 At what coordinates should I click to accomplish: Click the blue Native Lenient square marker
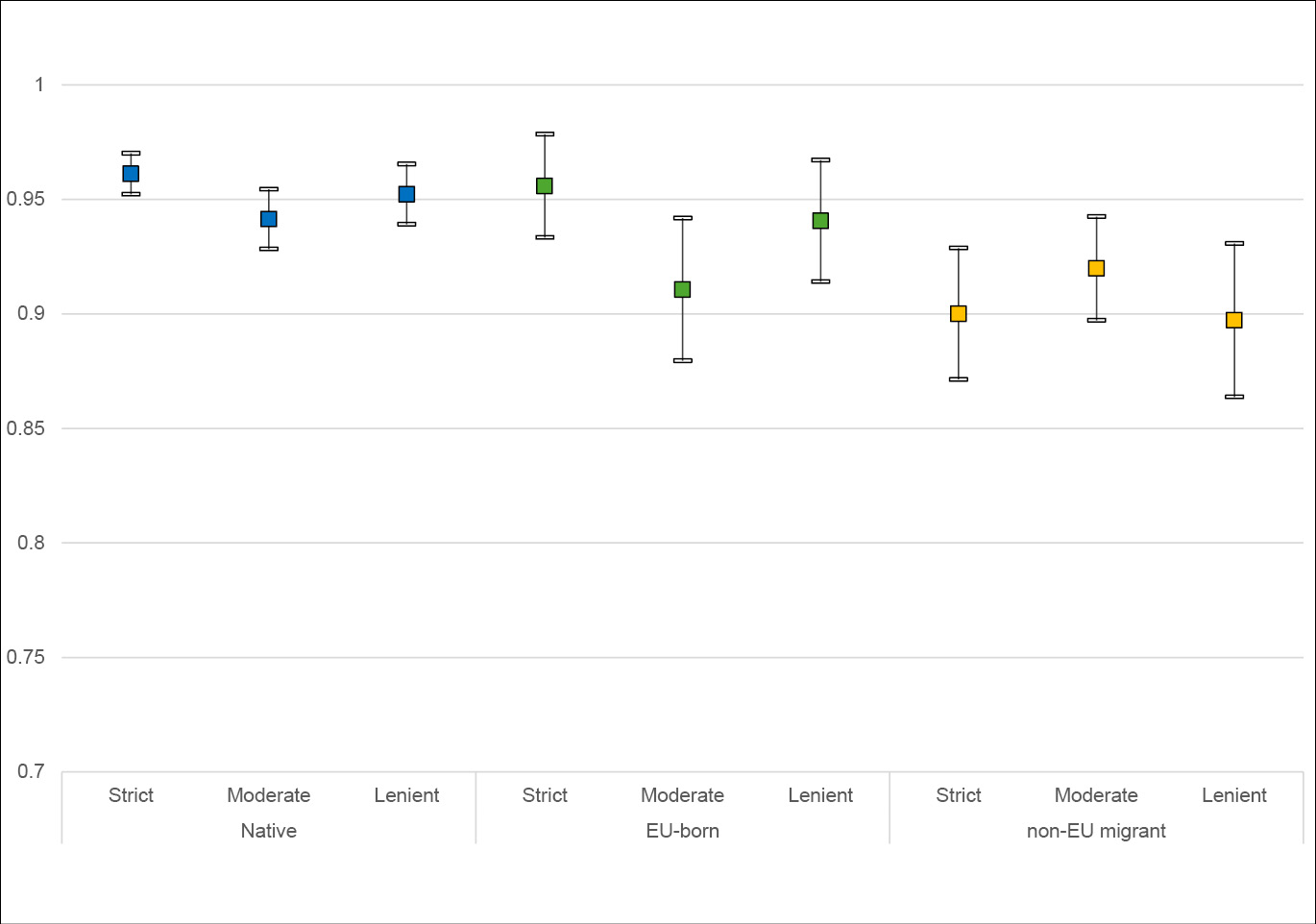(406, 194)
